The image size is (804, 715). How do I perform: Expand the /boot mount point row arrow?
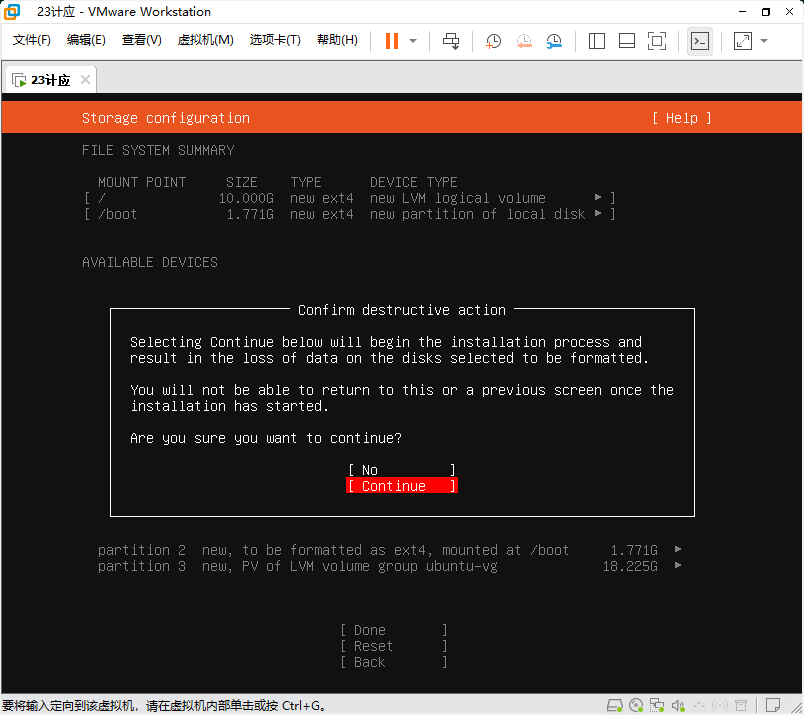pos(598,213)
